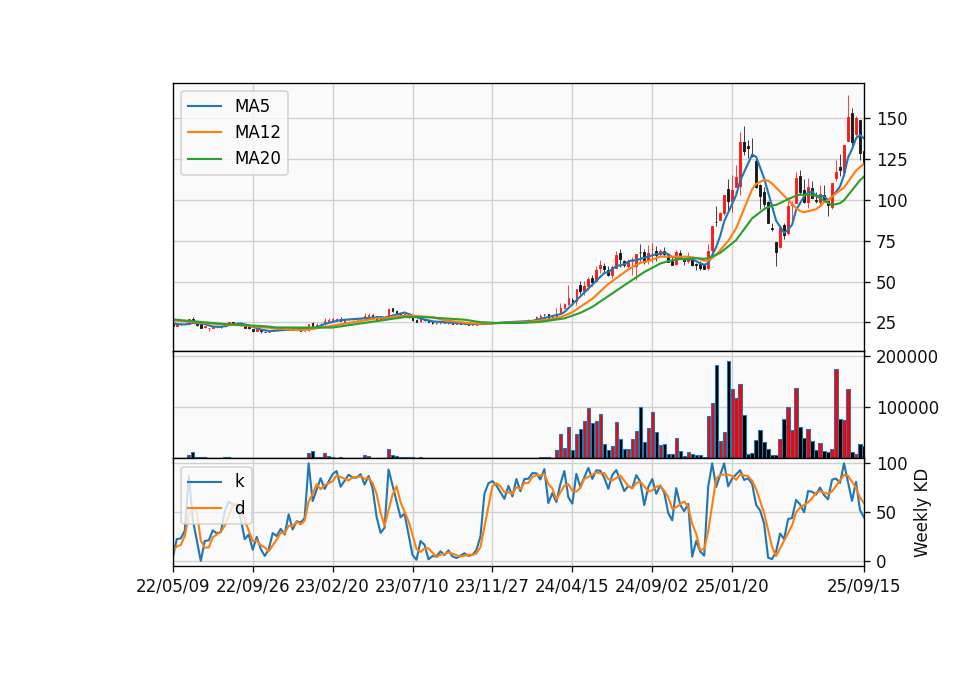
Task: Click the orange MA12 legend line sample
Action: [204, 132]
